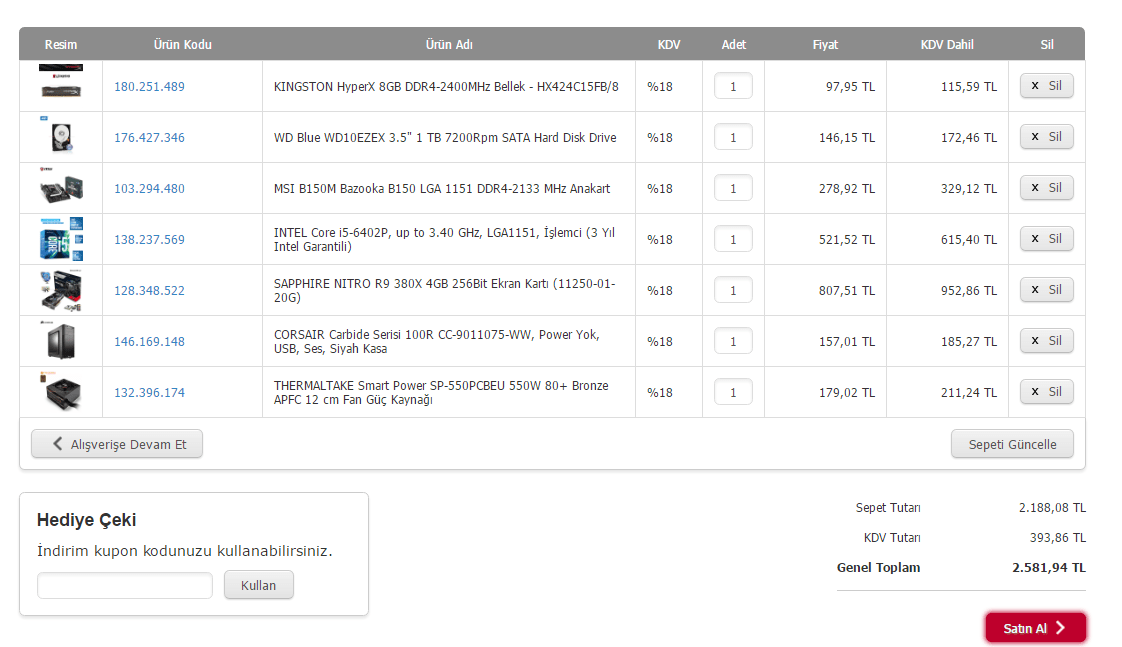
Task: Click SAPPHIRE NITRO graphics card thumbnail
Action: tap(61, 290)
